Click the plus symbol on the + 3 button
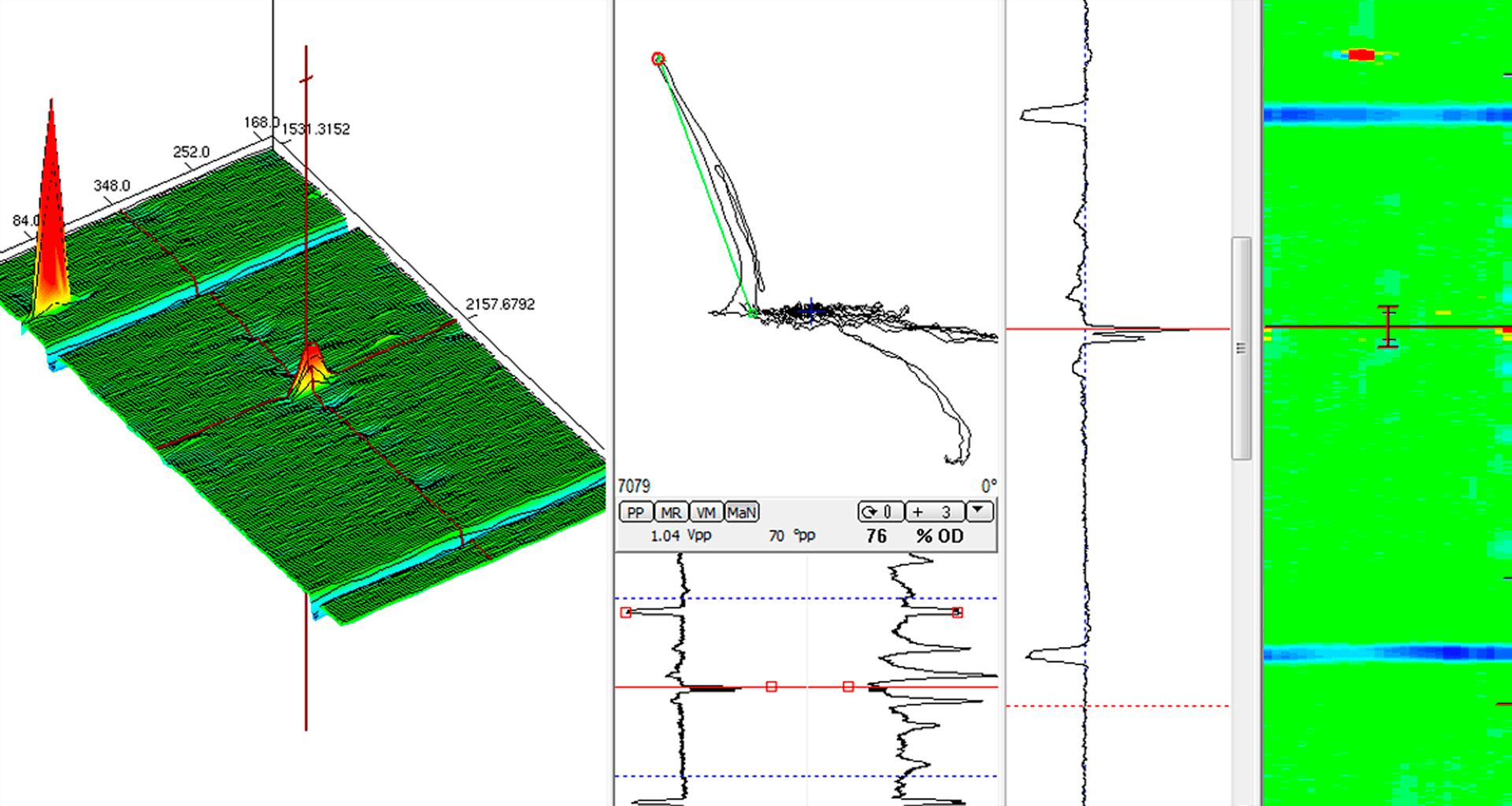Viewport: 1512px width, 806px height. click(917, 512)
